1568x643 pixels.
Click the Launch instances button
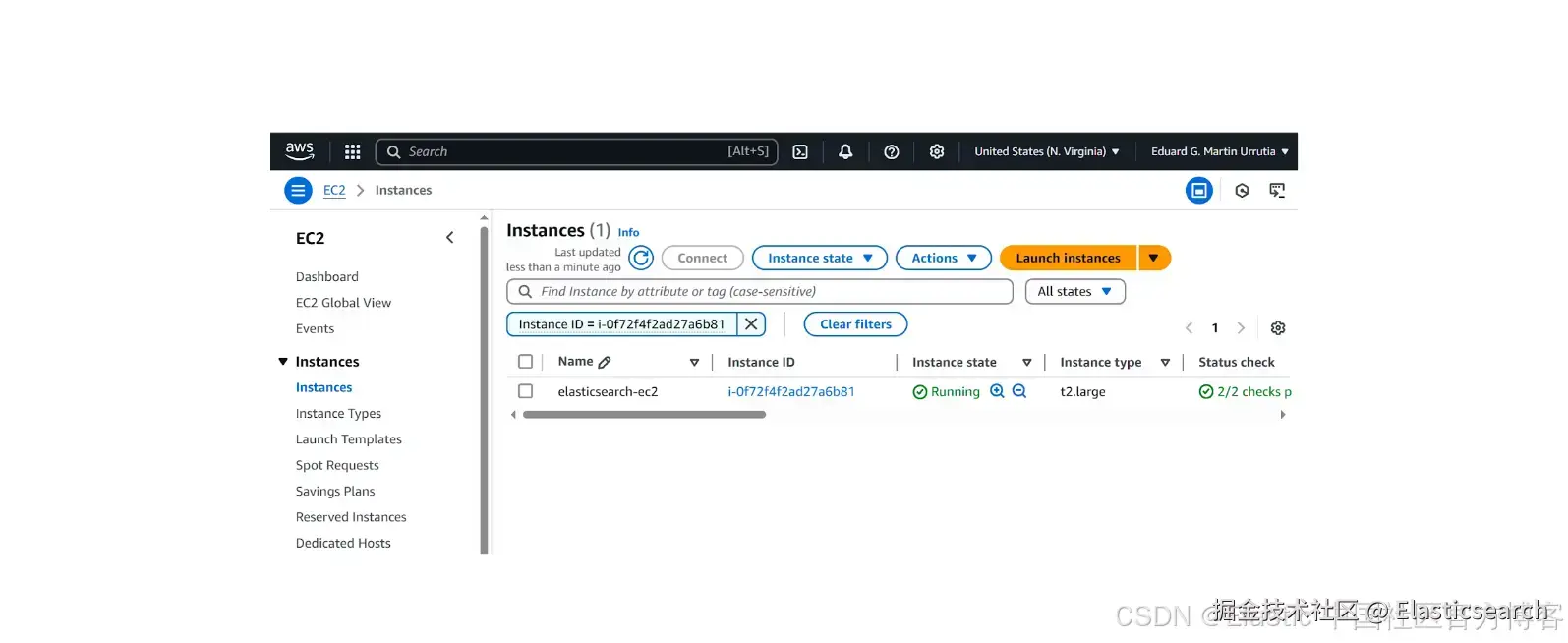[1068, 259]
